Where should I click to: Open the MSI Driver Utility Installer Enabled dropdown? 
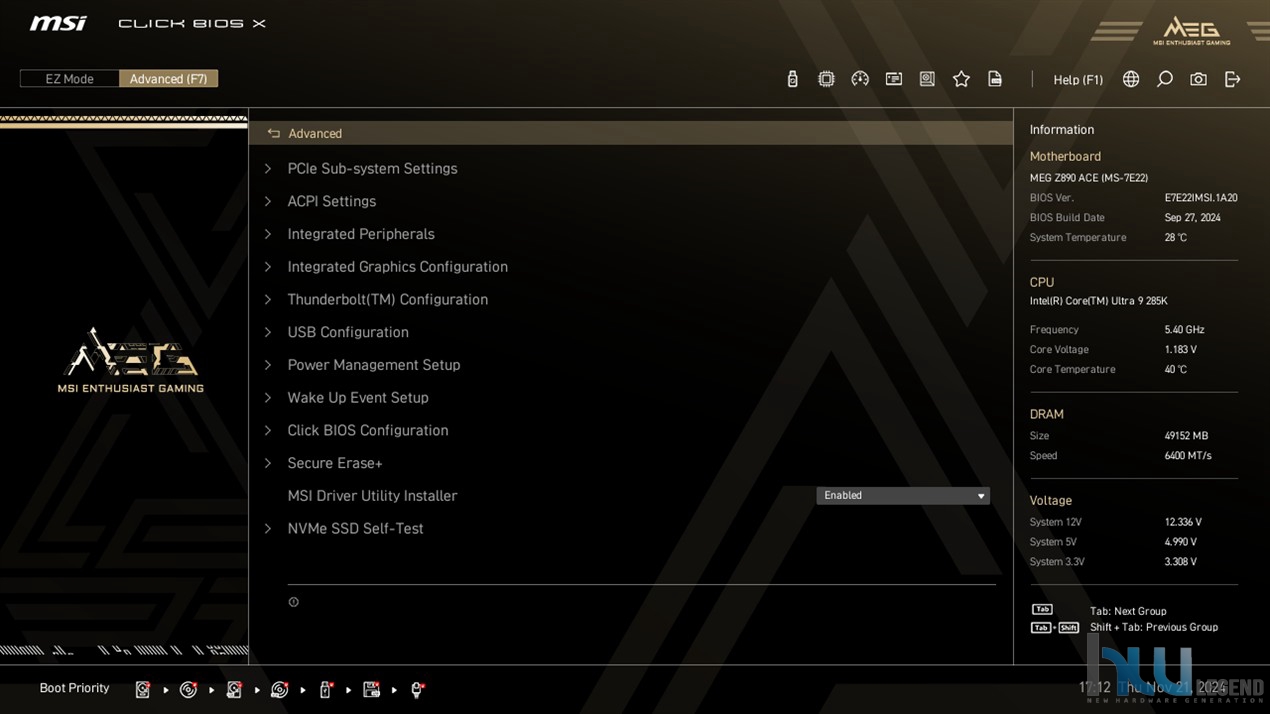(903, 496)
